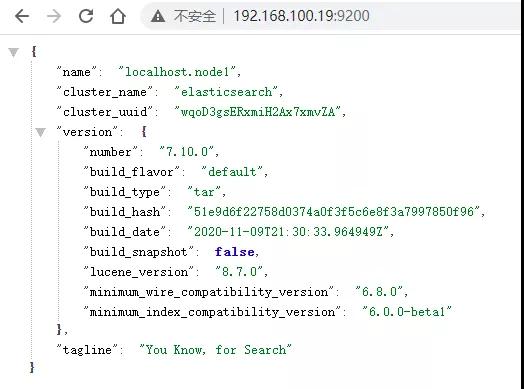Select the version number "7.10.0"
This screenshot has height=389, width=524.
click(187, 152)
